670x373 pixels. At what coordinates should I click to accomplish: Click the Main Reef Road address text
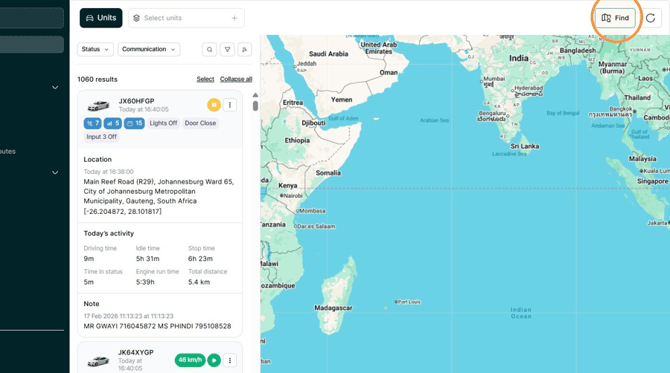pos(159,191)
